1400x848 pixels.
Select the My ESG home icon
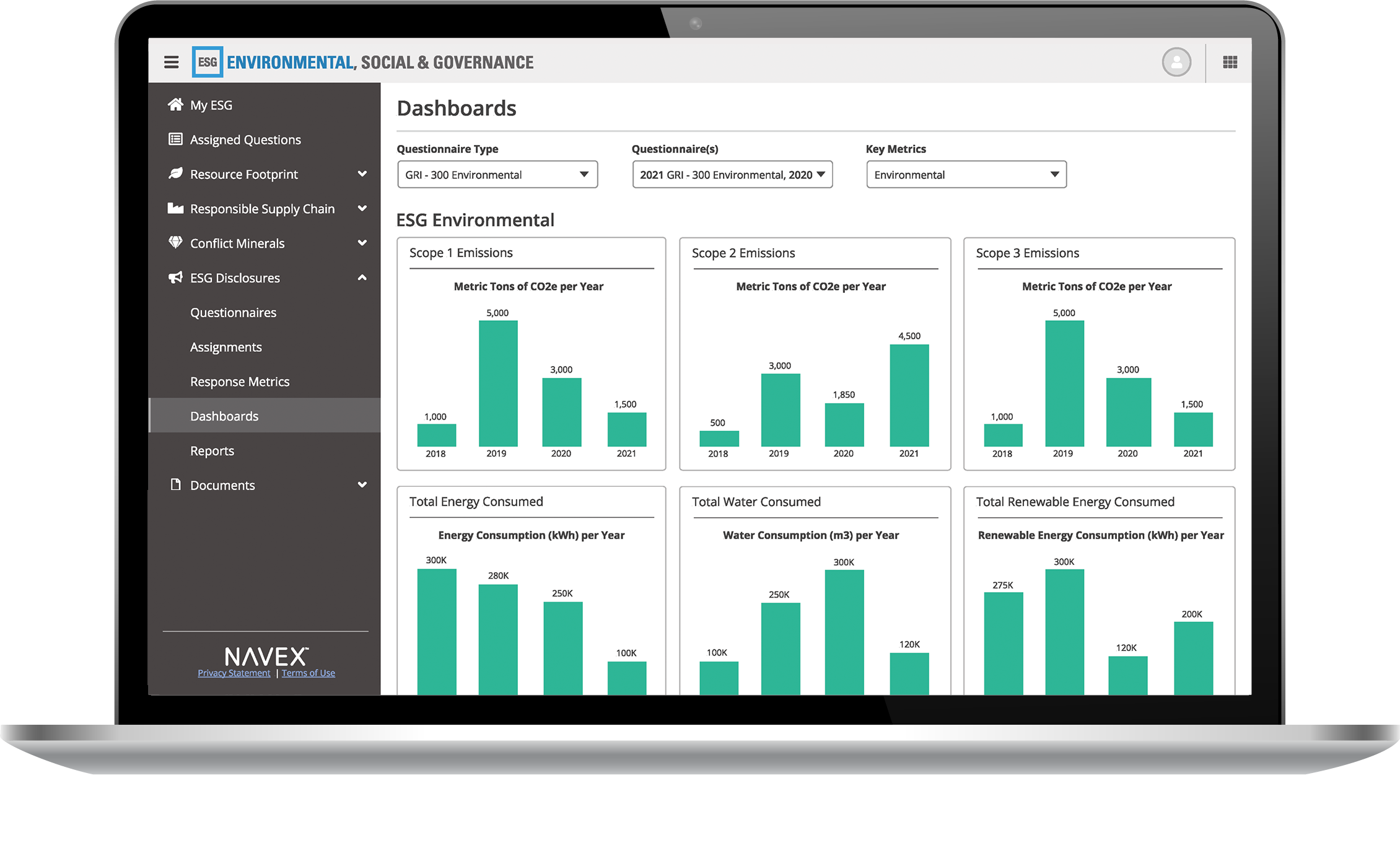(x=175, y=104)
